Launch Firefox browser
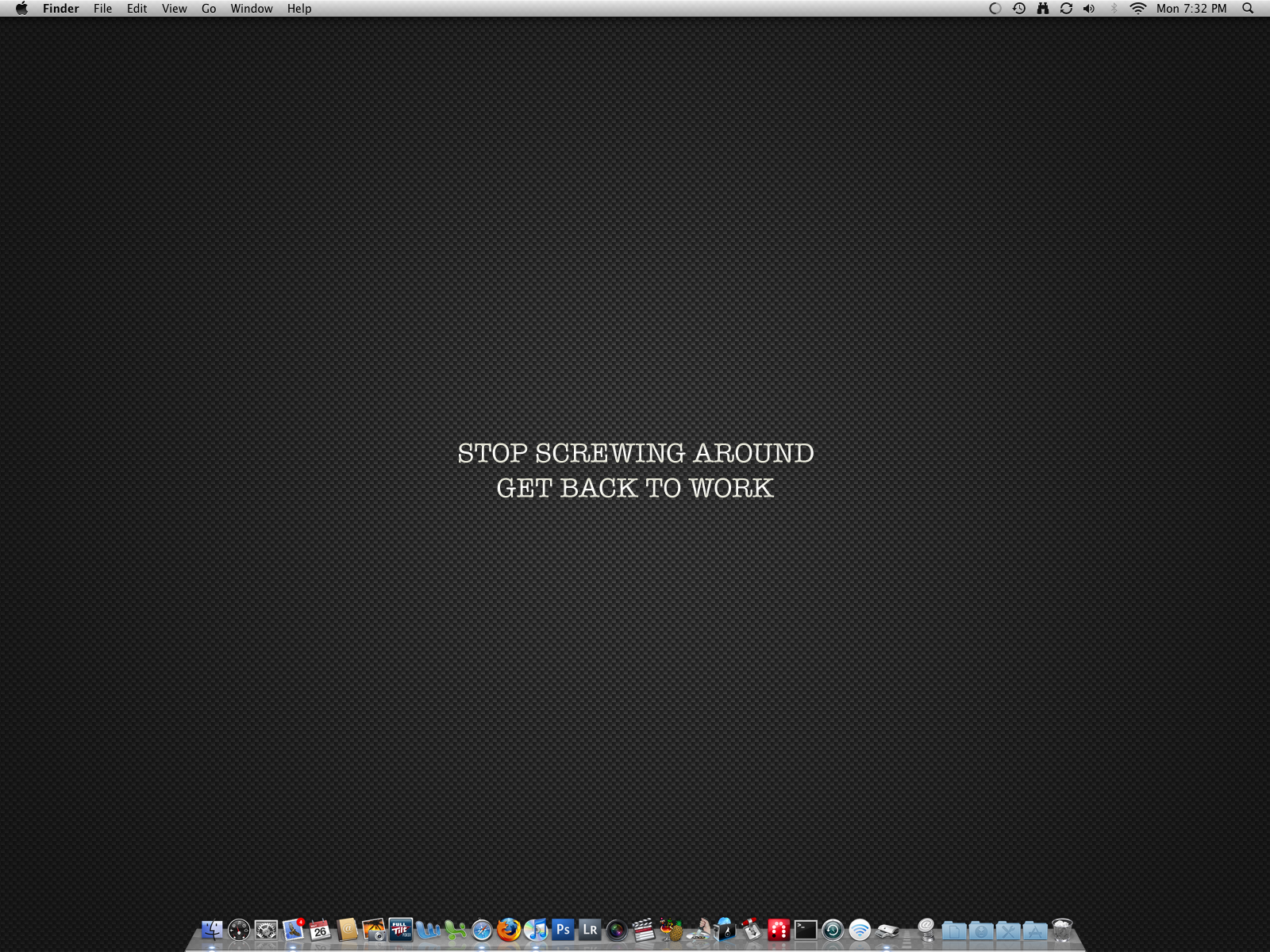Image resolution: width=1270 pixels, height=952 pixels. point(509,930)
